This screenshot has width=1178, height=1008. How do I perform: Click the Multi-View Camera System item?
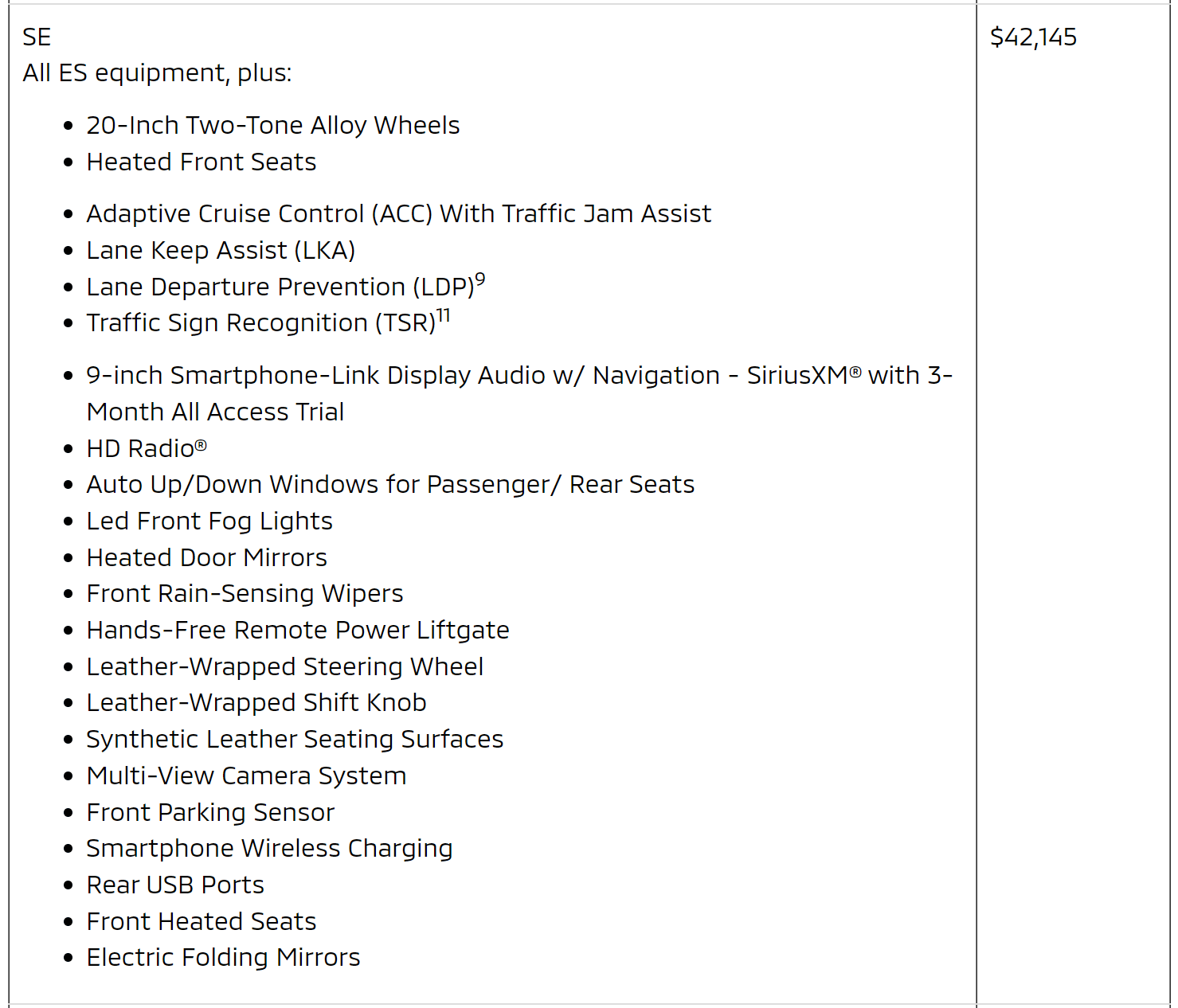pos(246,776)
